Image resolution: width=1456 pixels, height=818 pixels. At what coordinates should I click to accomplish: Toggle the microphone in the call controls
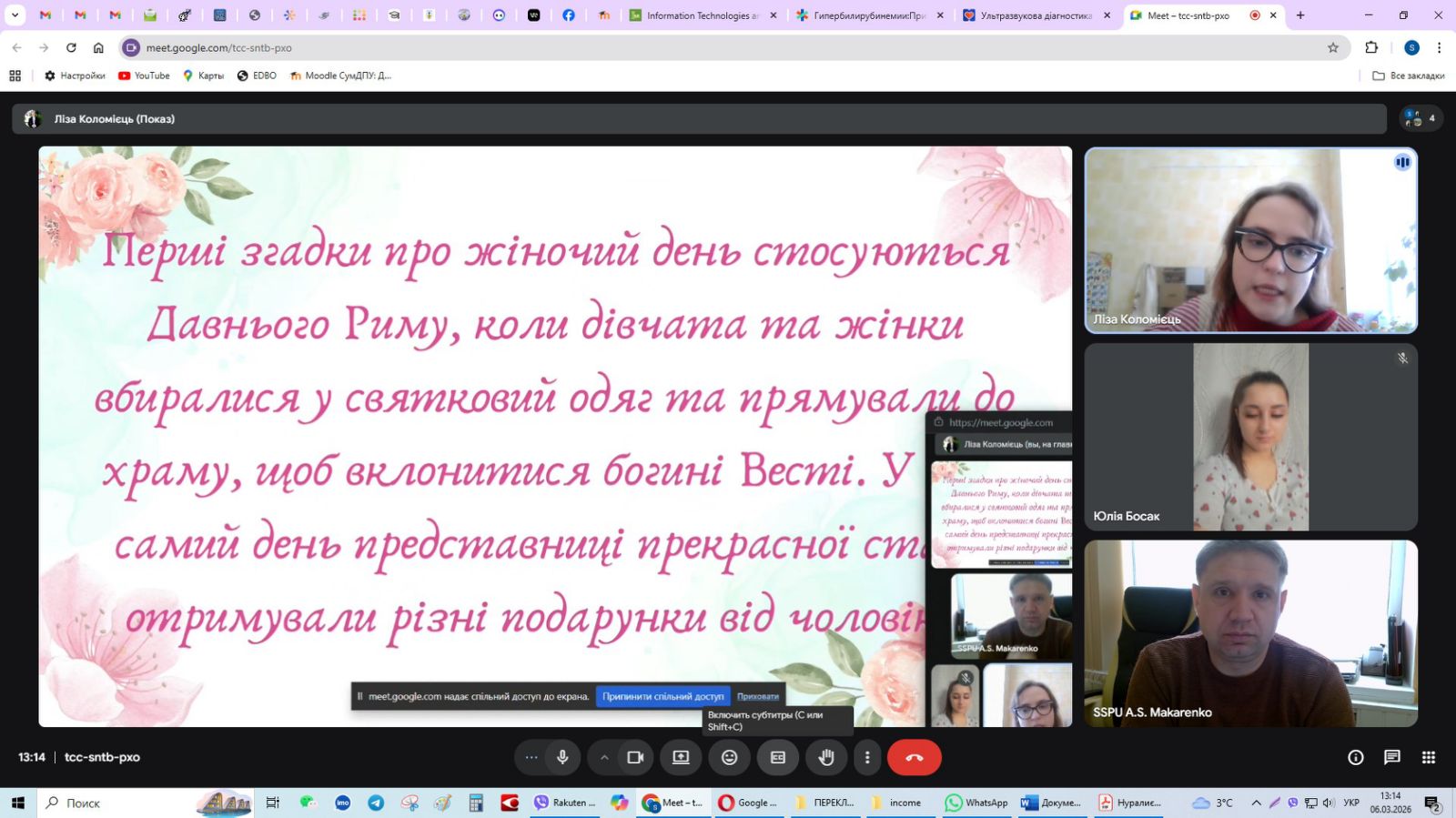tap(562, 757)
